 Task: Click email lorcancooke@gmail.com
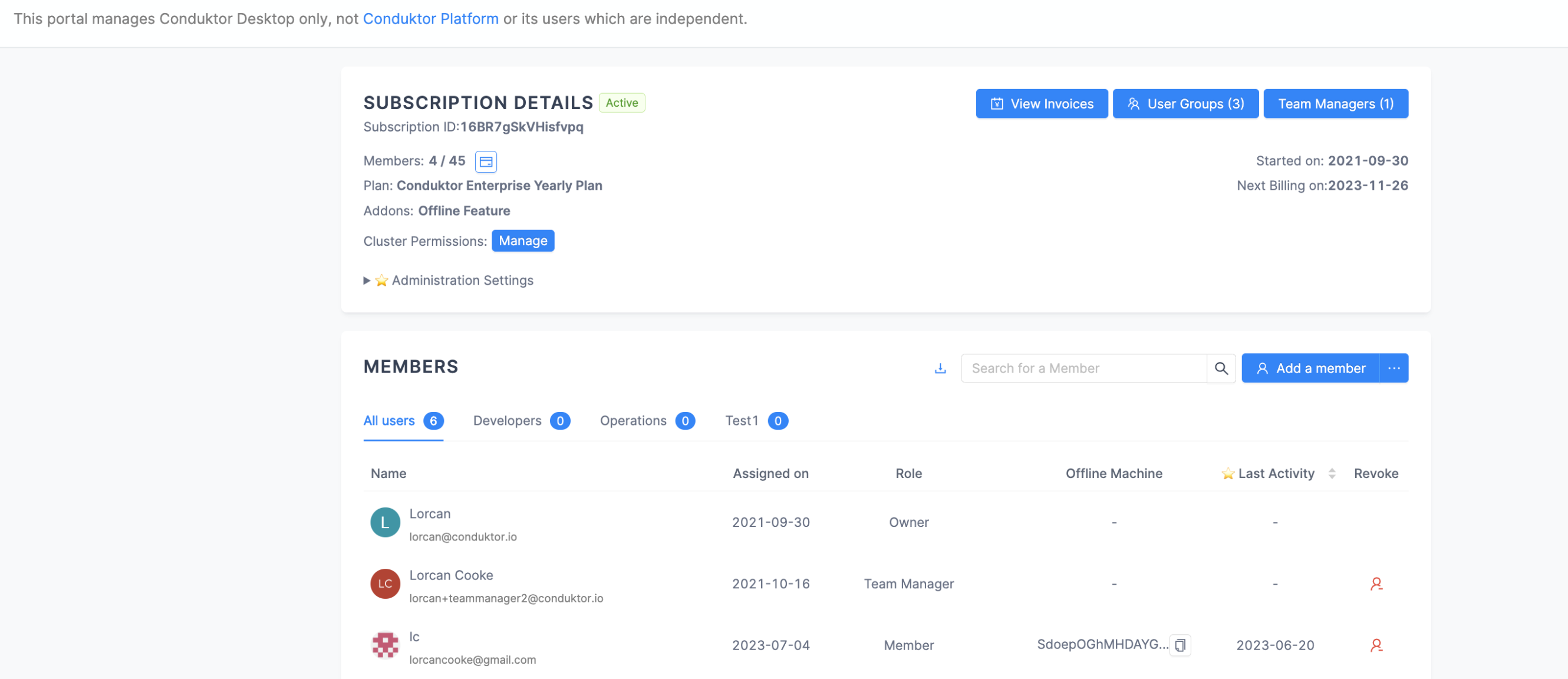pyautogui.click(x=472, y=660)
